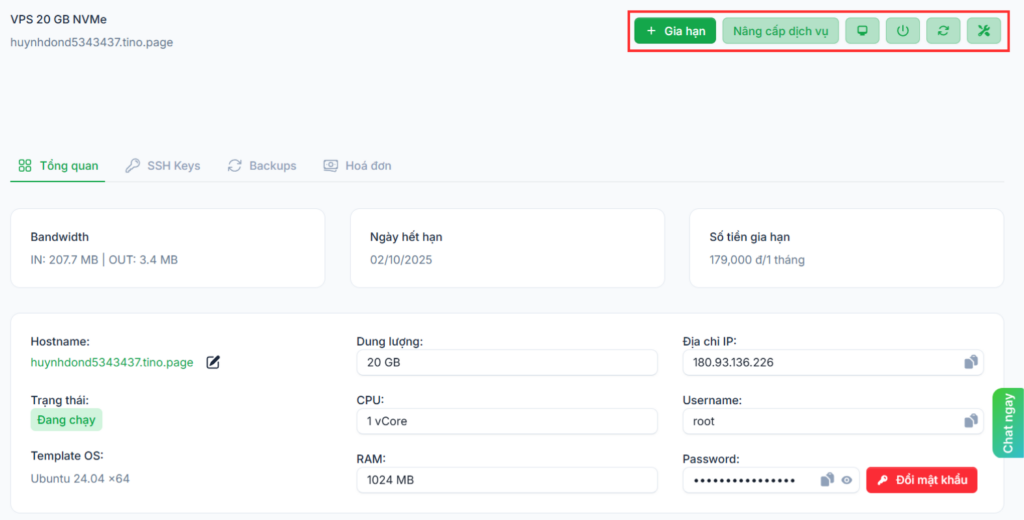Click the edit hostname pencil icon

(213, 362)
